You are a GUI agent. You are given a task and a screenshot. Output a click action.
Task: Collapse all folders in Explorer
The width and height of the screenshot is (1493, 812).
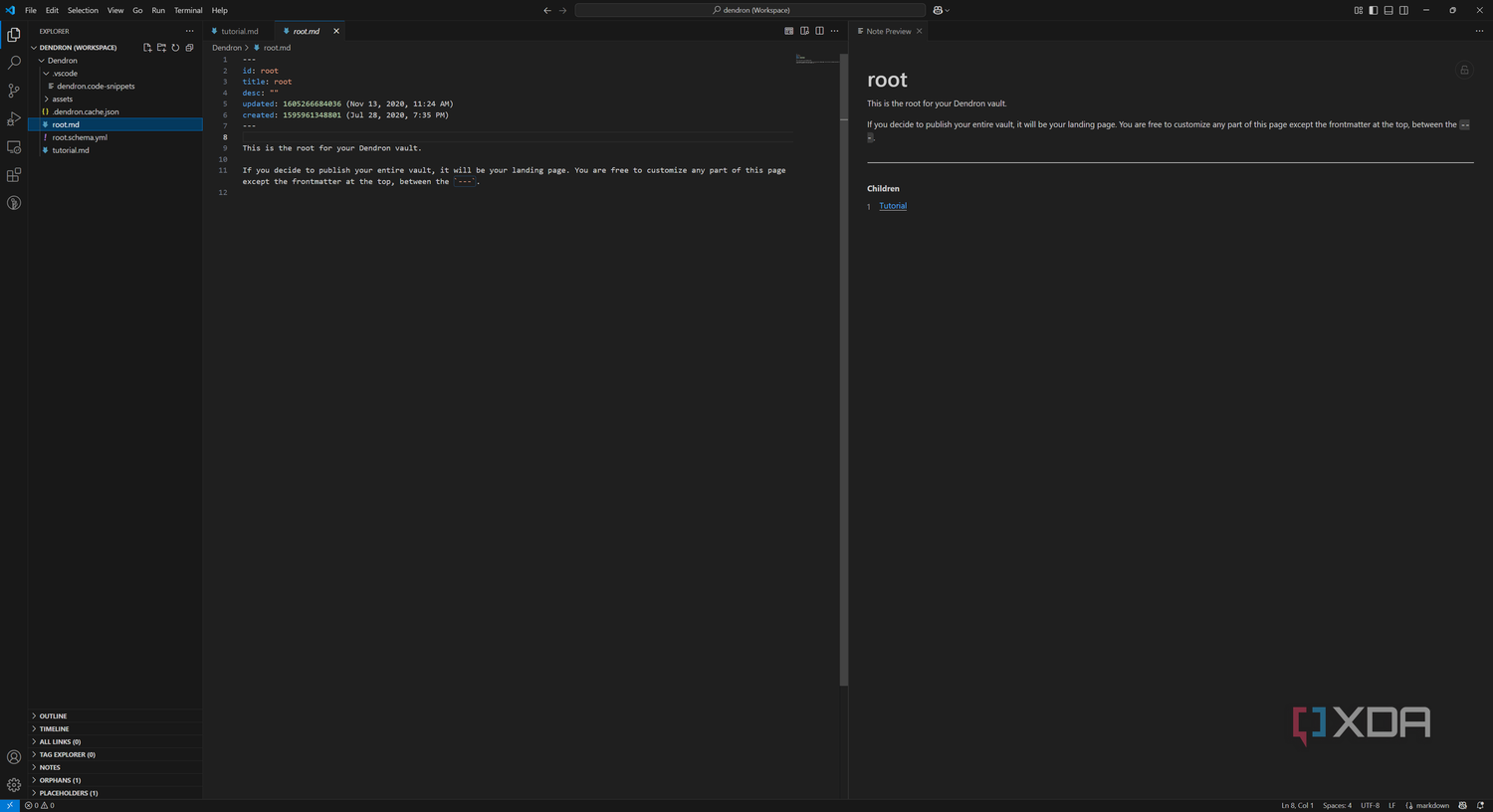189,48
